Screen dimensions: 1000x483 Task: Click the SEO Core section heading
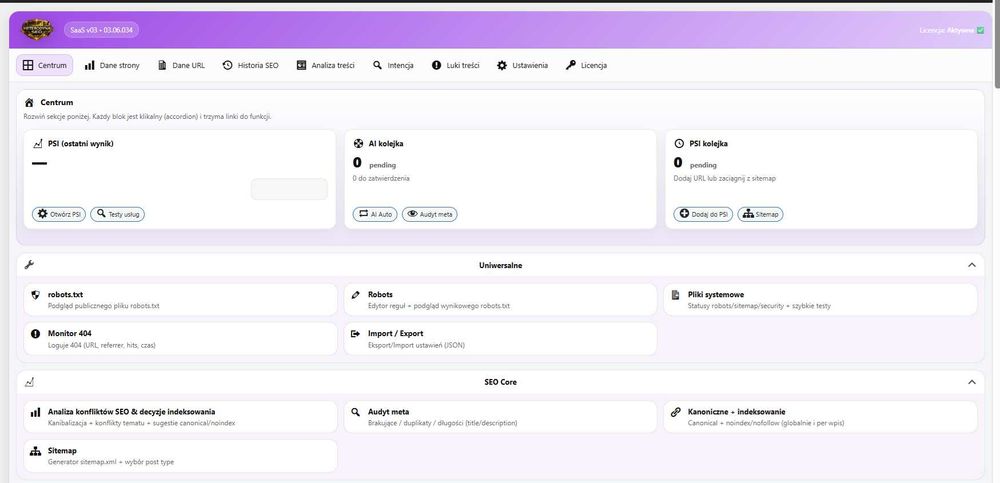[x=500, y=382]
